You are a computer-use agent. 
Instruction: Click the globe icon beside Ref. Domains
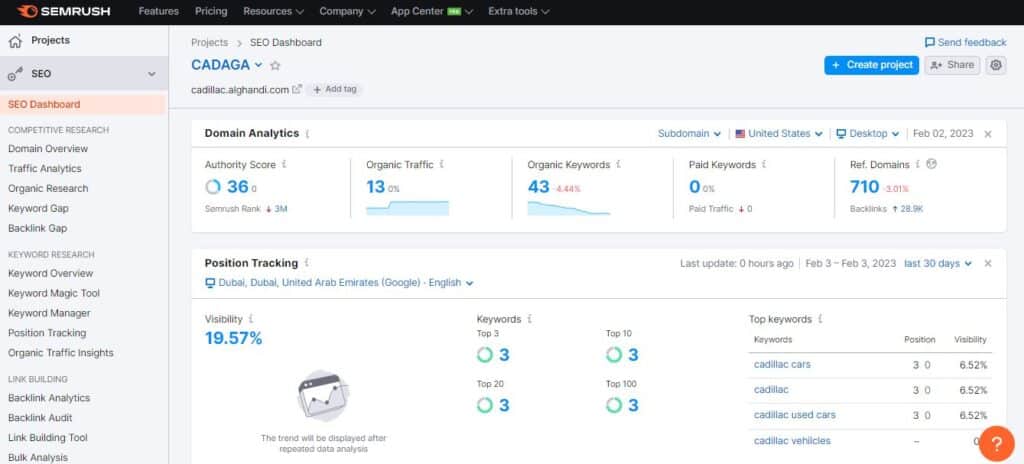point(931,165)
